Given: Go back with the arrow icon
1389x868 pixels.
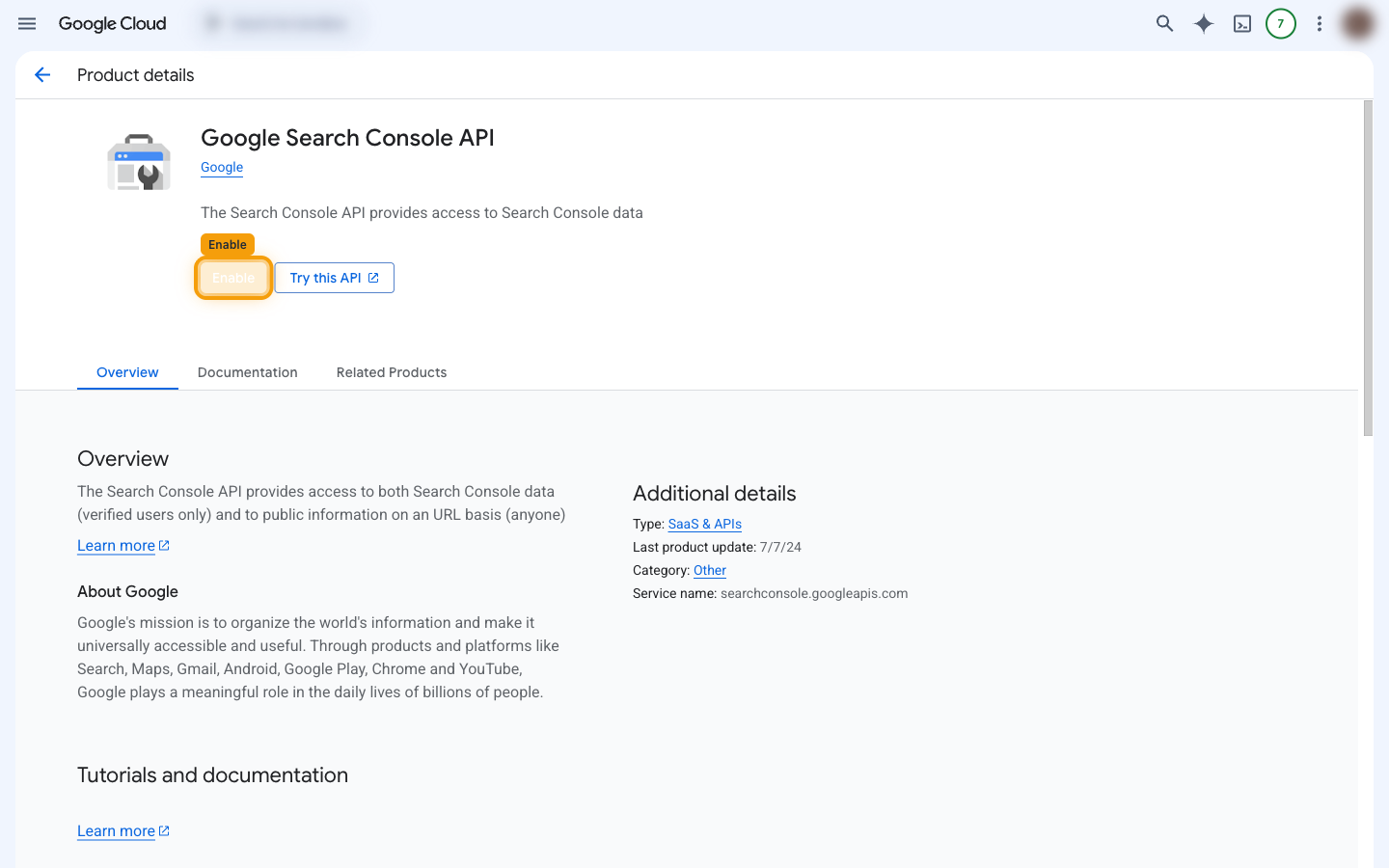Looking at the screenshot, I should [x=42, y=75].
